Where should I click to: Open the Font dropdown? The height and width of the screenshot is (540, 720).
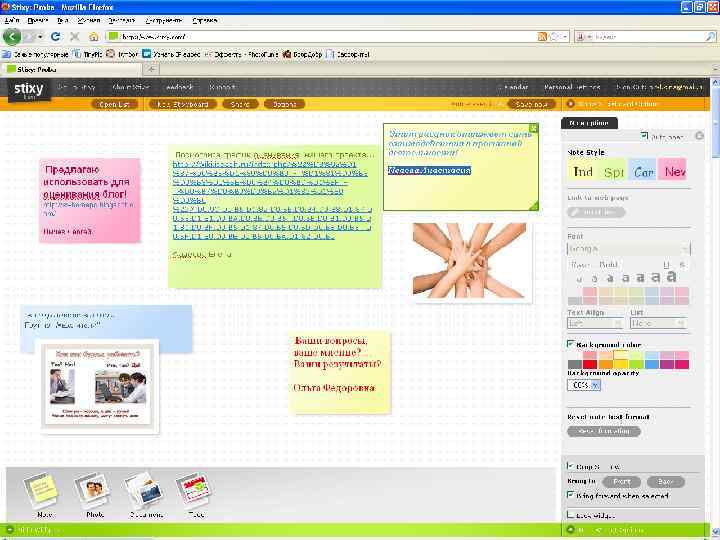[x=629, y=248]
